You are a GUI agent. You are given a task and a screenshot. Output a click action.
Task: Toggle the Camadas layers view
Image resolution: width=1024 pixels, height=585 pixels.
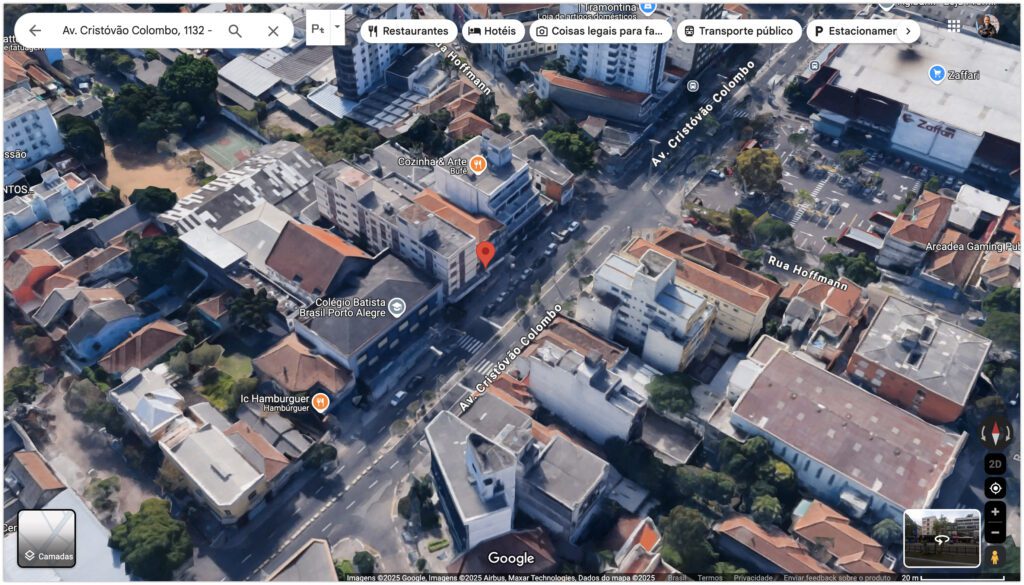[47, 539]
